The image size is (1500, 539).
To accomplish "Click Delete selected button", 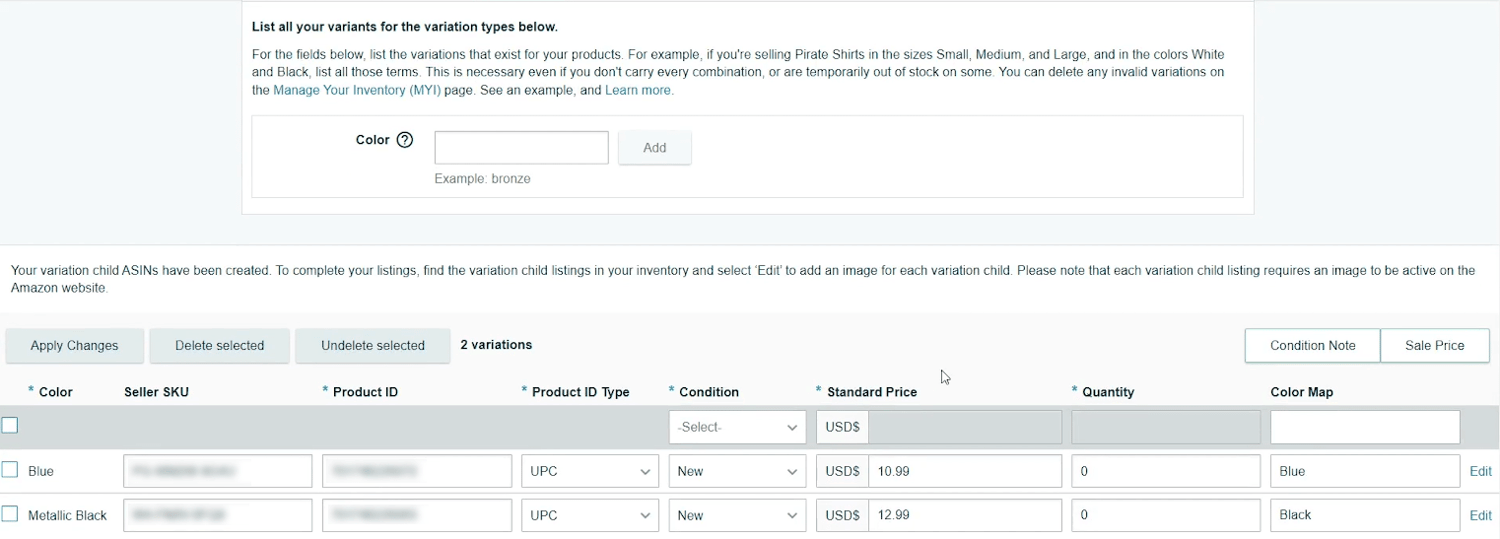I will tap(220, 345).
